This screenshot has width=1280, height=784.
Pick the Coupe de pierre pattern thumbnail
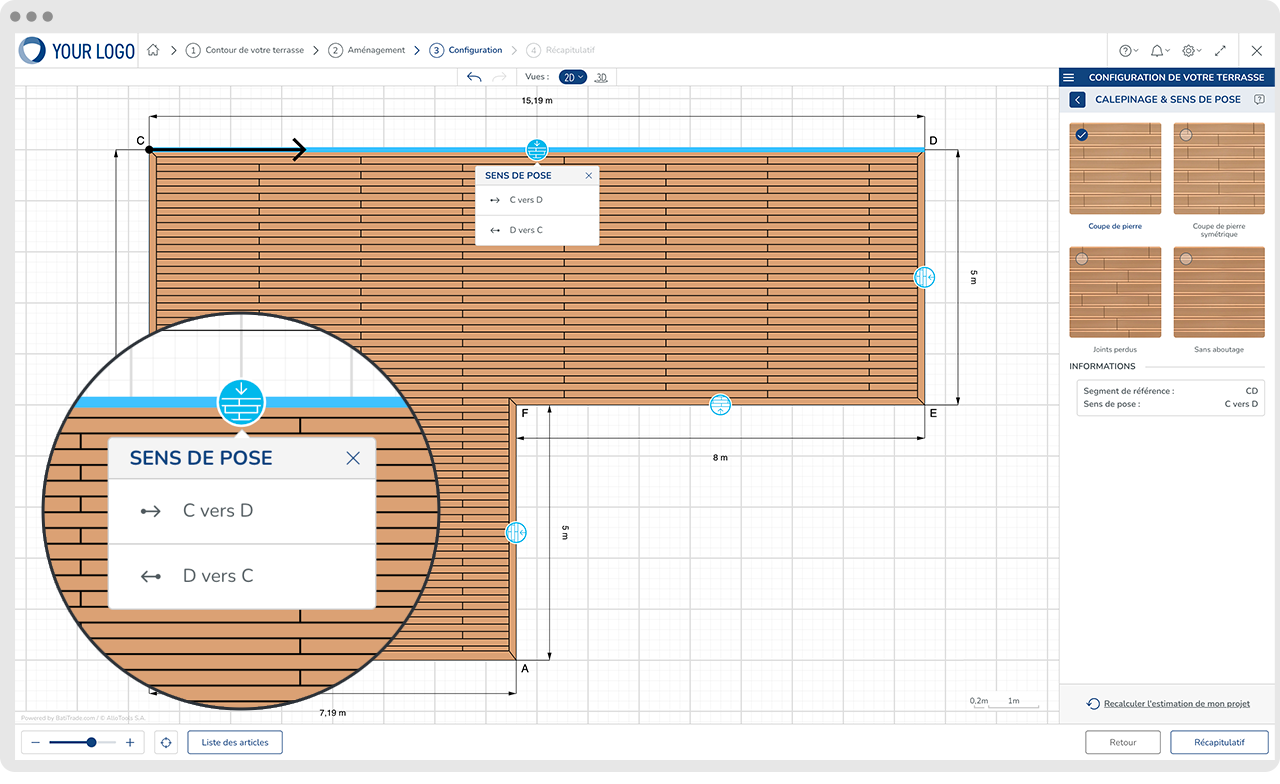(1116, 168)
